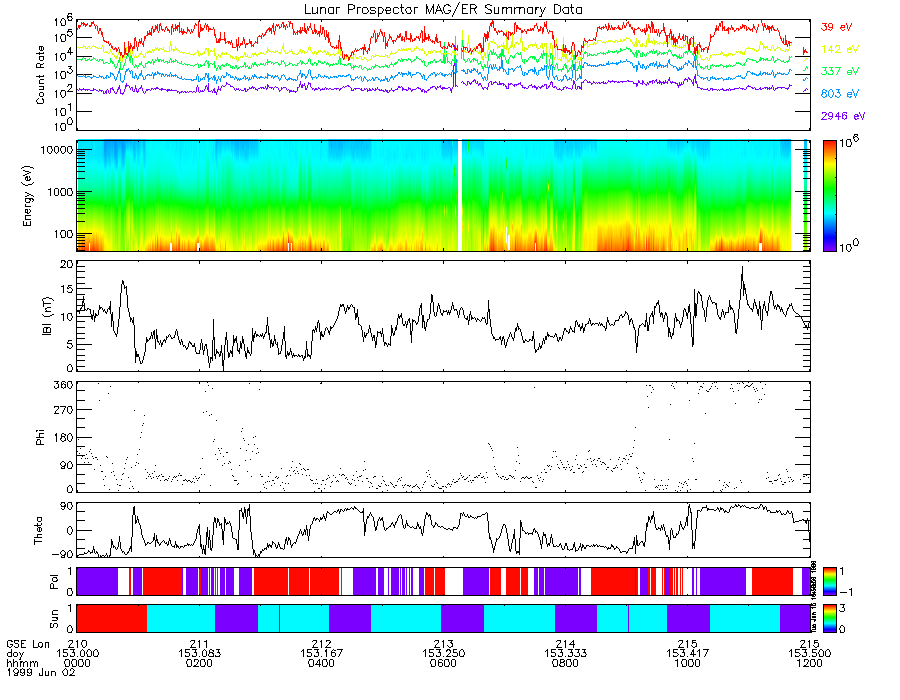Click the '|B| (nT)' axis label

47,316
